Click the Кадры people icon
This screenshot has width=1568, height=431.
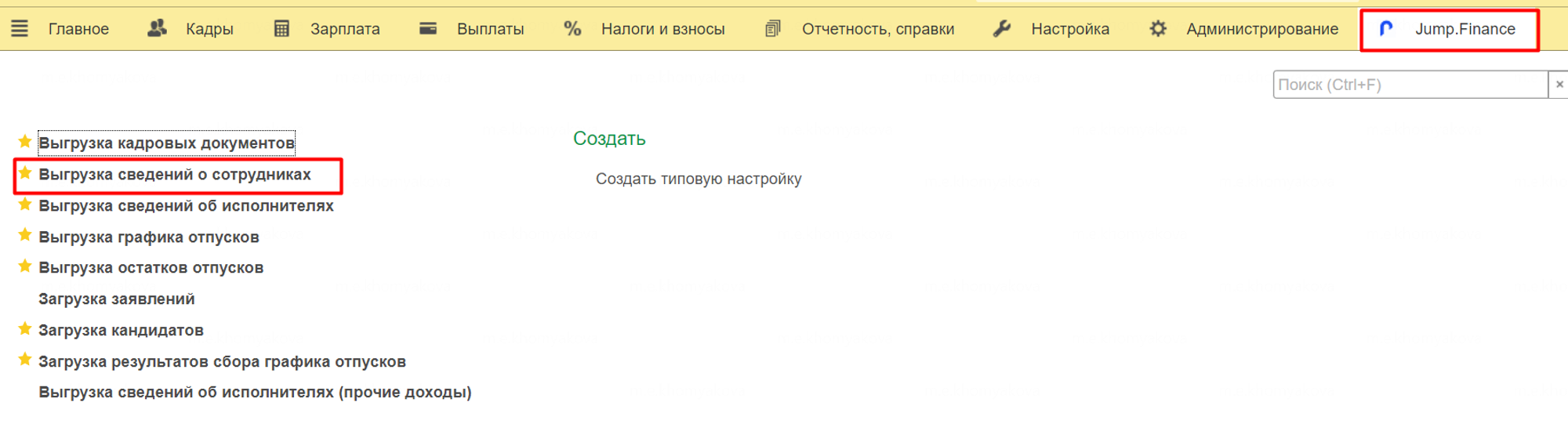click(158, 29)
